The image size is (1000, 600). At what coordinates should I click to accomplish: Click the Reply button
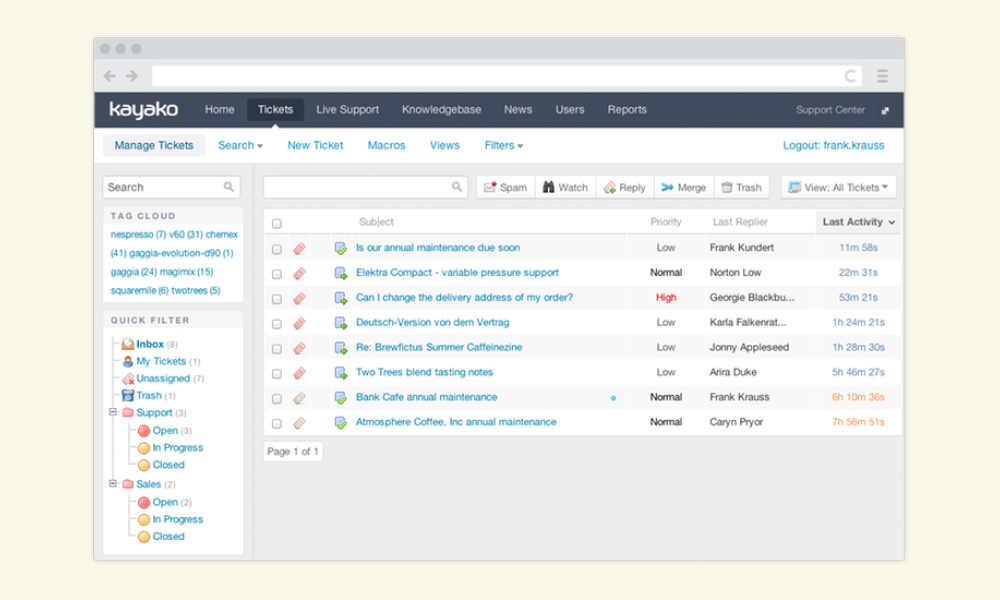[625, 187]
